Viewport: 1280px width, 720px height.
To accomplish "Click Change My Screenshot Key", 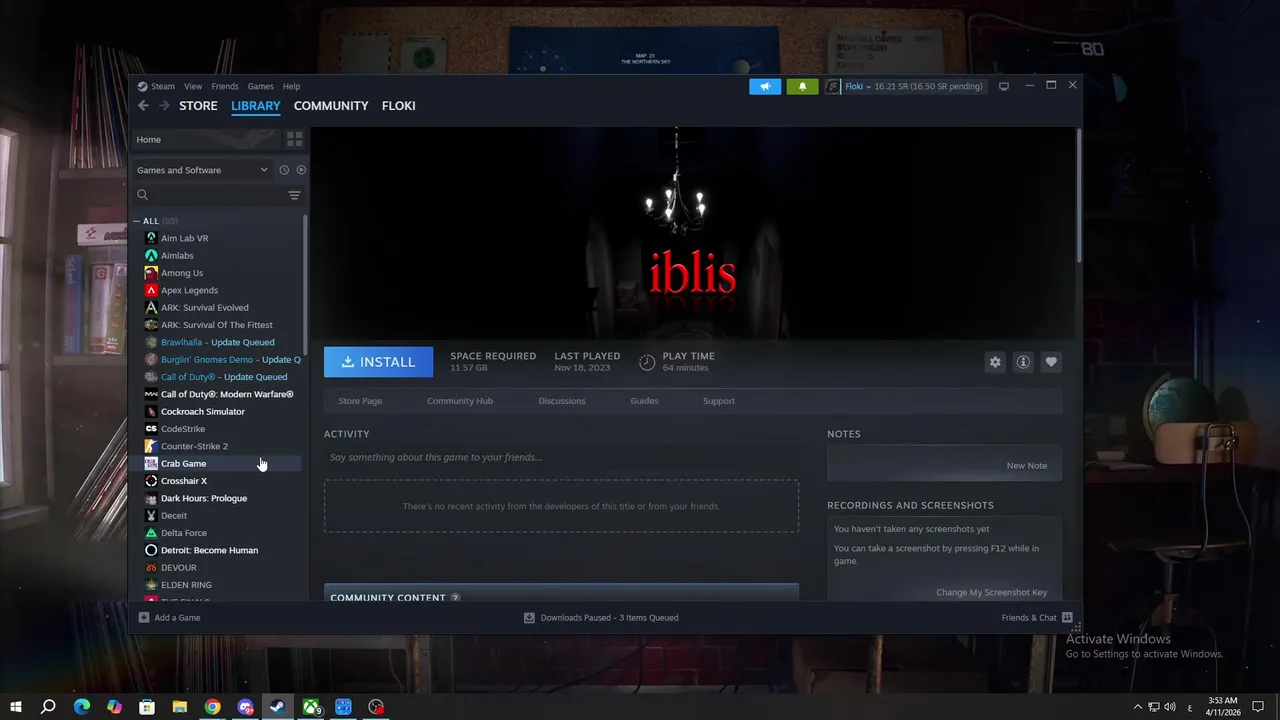I will coord(991,592).
